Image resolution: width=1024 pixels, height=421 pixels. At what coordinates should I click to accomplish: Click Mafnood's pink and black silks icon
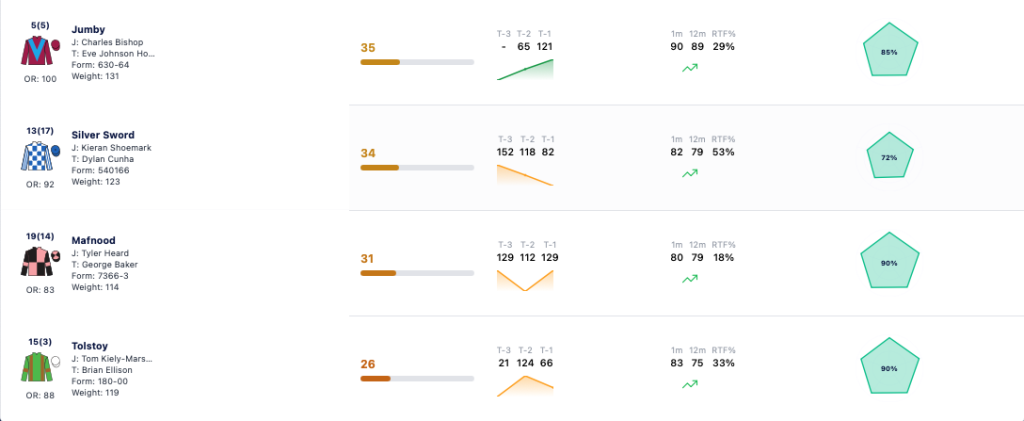pos(36,262)
